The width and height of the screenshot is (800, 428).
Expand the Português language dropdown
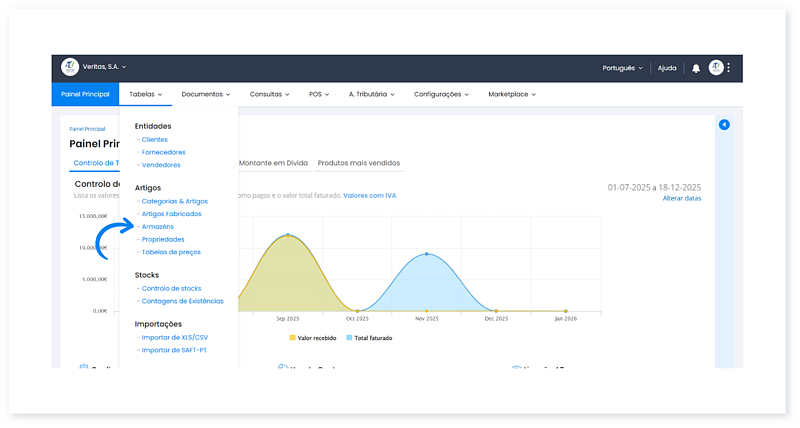[622, 68]
